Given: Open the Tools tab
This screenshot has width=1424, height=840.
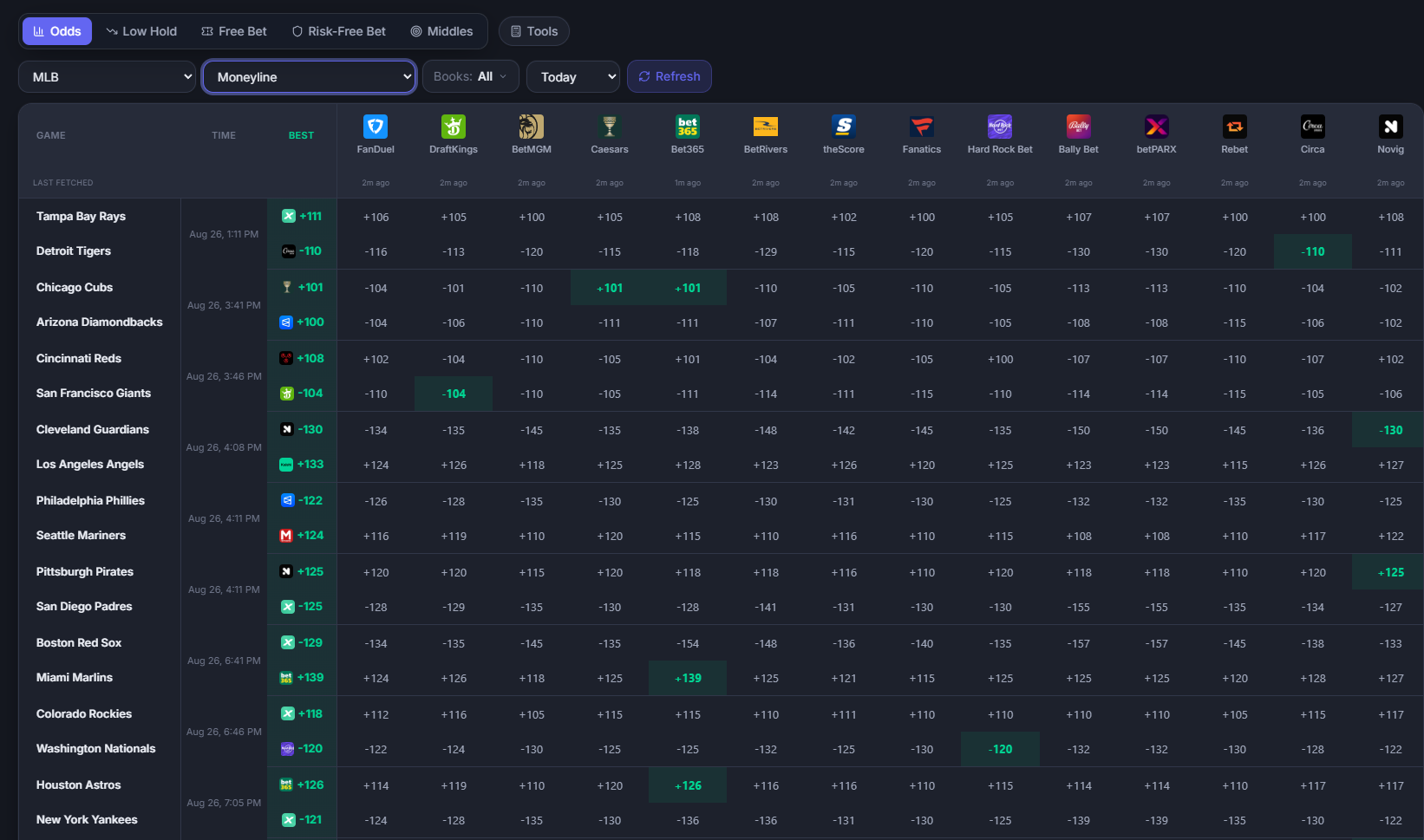Looking at the screenshot, I should point(534,31).
